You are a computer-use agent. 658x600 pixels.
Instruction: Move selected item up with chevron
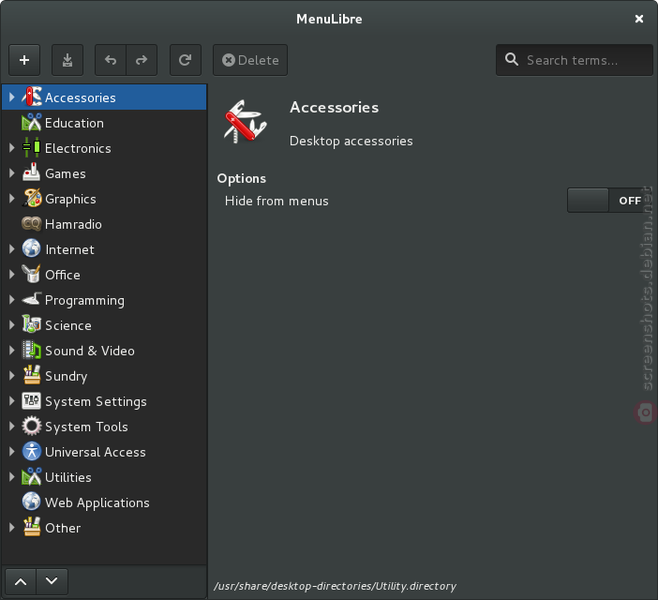(21, 582)
